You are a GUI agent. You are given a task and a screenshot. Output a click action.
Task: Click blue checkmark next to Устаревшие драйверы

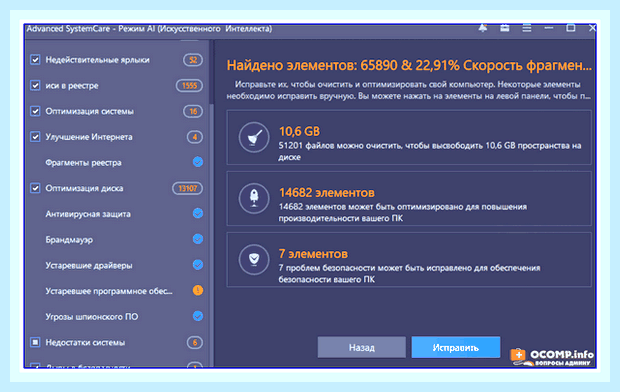pos(198,265)
